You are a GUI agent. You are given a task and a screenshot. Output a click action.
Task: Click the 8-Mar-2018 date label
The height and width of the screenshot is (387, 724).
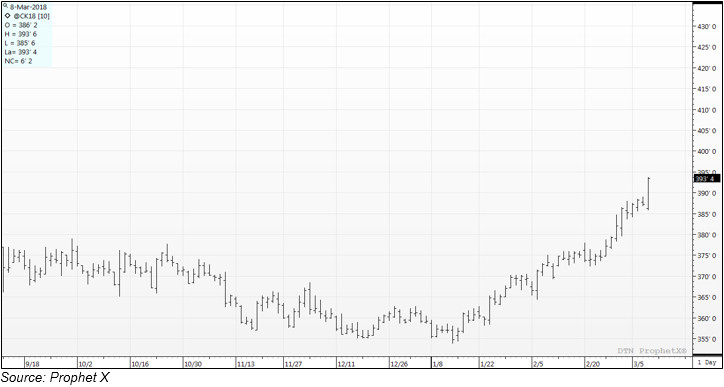tap(28, 7)
